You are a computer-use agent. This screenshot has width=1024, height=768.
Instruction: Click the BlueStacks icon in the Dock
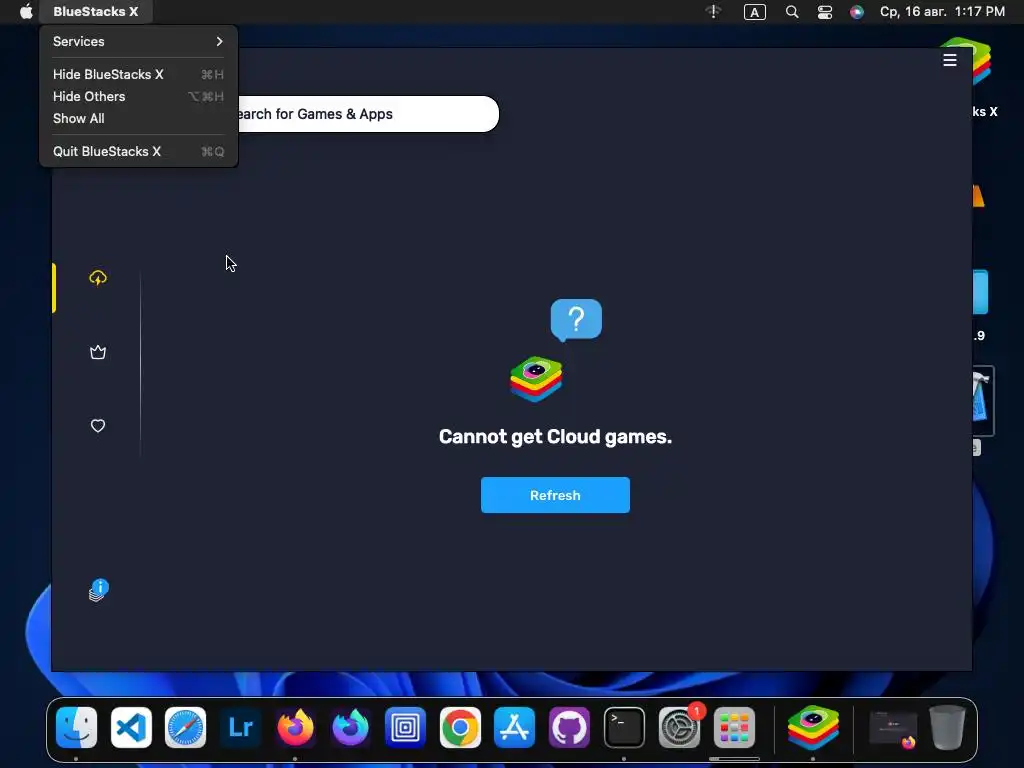pyautogui.click(x=813, y=728)
